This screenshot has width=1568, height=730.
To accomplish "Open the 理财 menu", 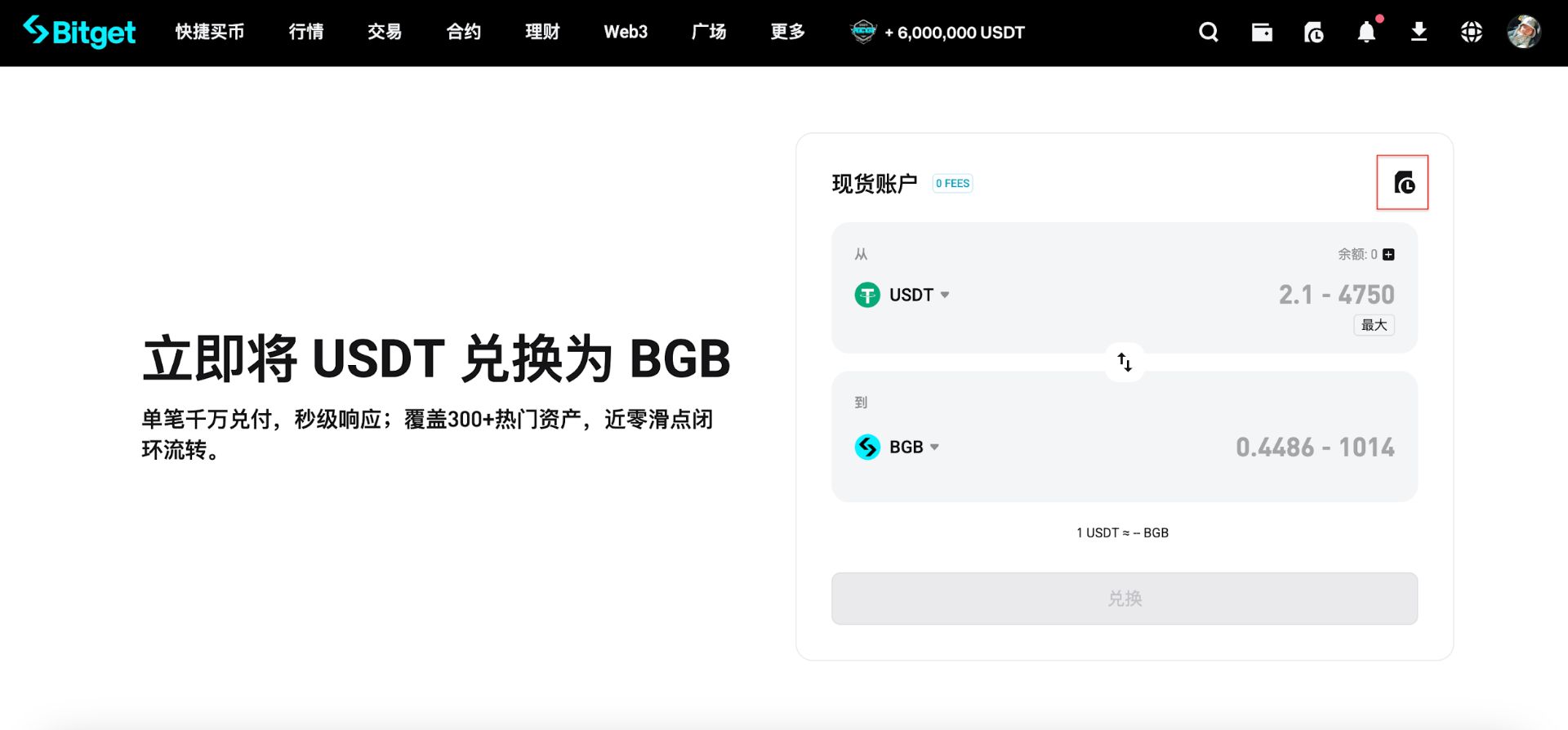I will tap(543, 32).
